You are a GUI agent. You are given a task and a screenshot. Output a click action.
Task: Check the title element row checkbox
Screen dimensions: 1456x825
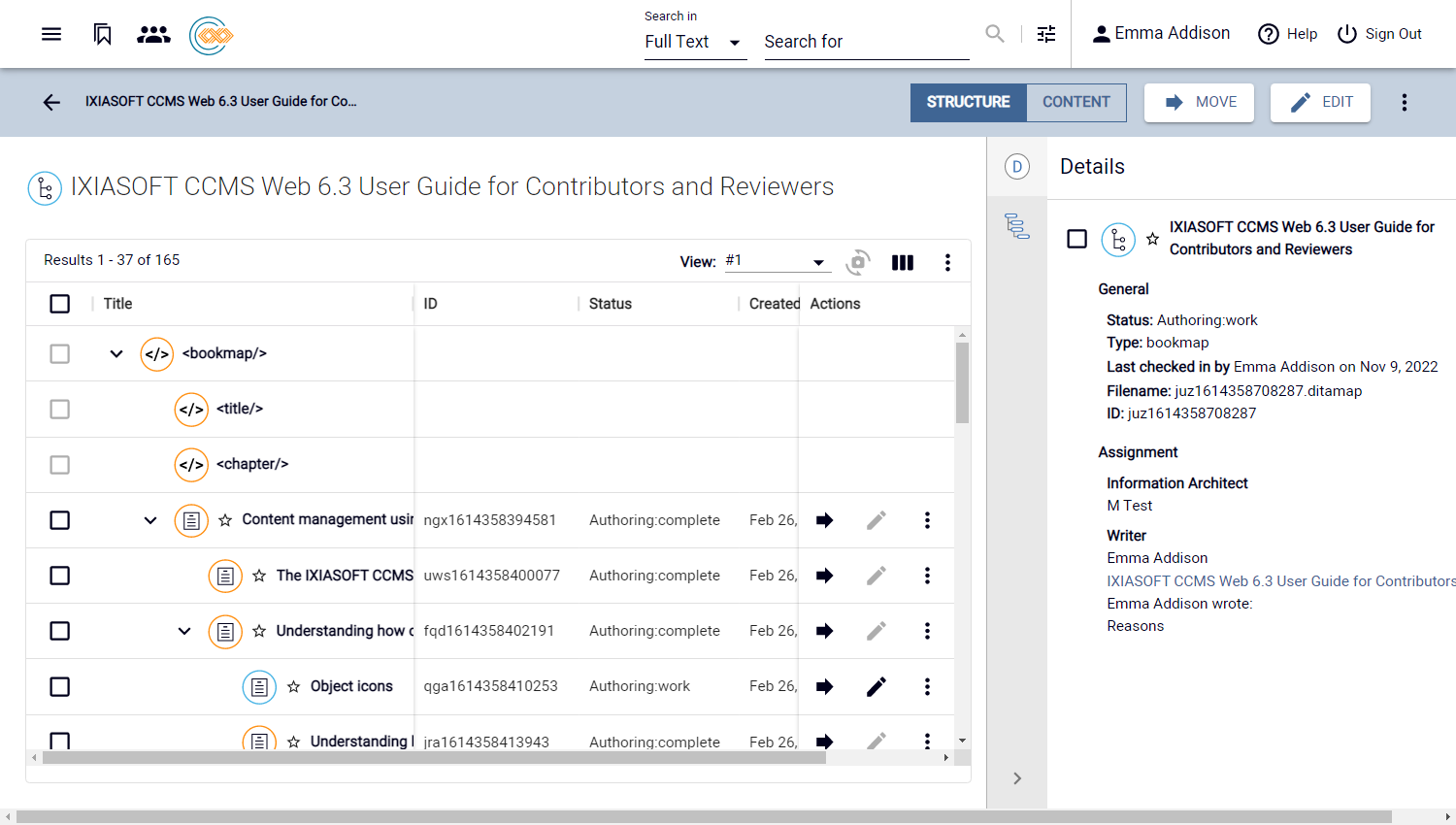click(60, 409)
